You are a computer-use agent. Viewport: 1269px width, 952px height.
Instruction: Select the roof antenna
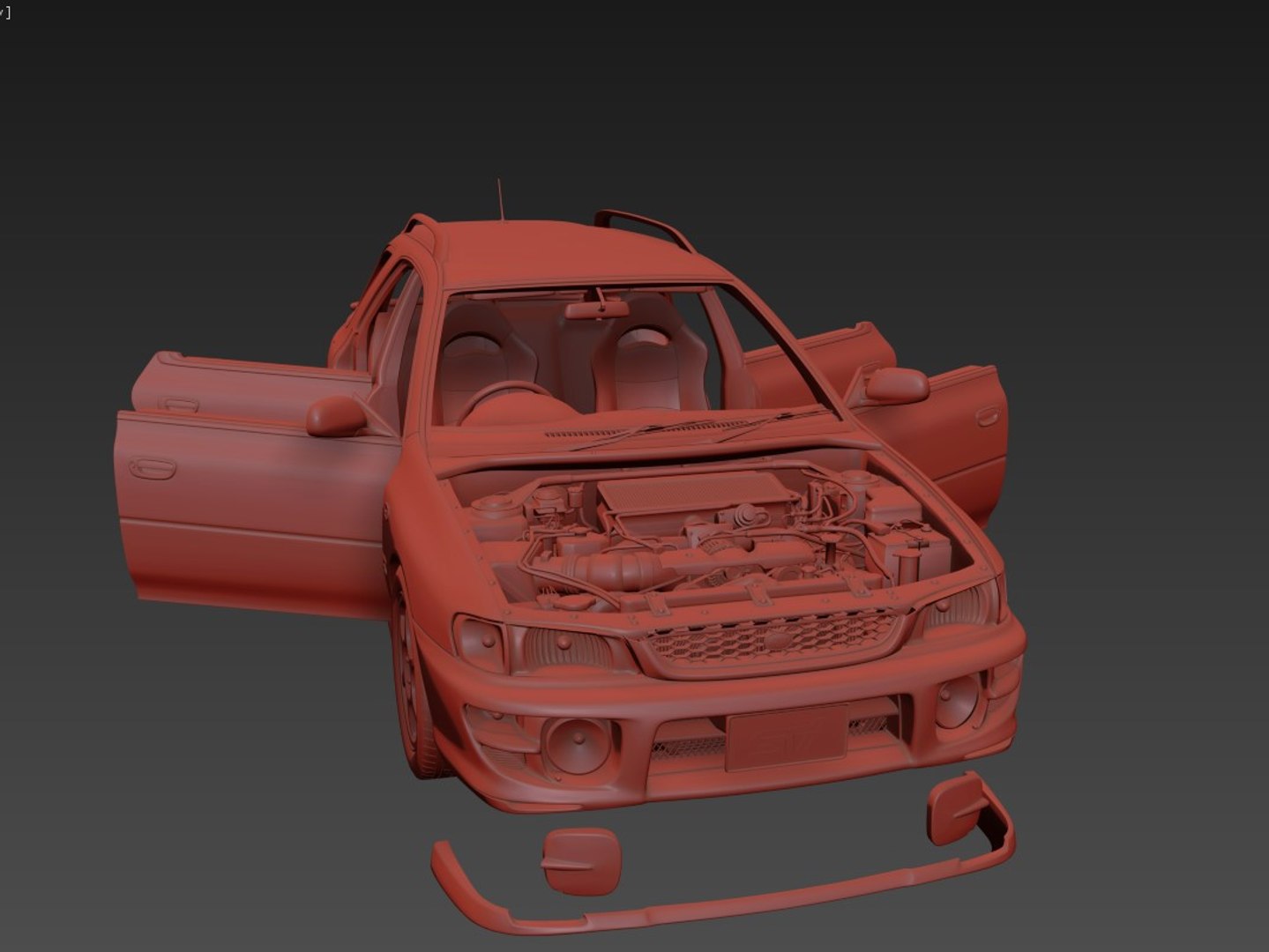click(501, 201)
